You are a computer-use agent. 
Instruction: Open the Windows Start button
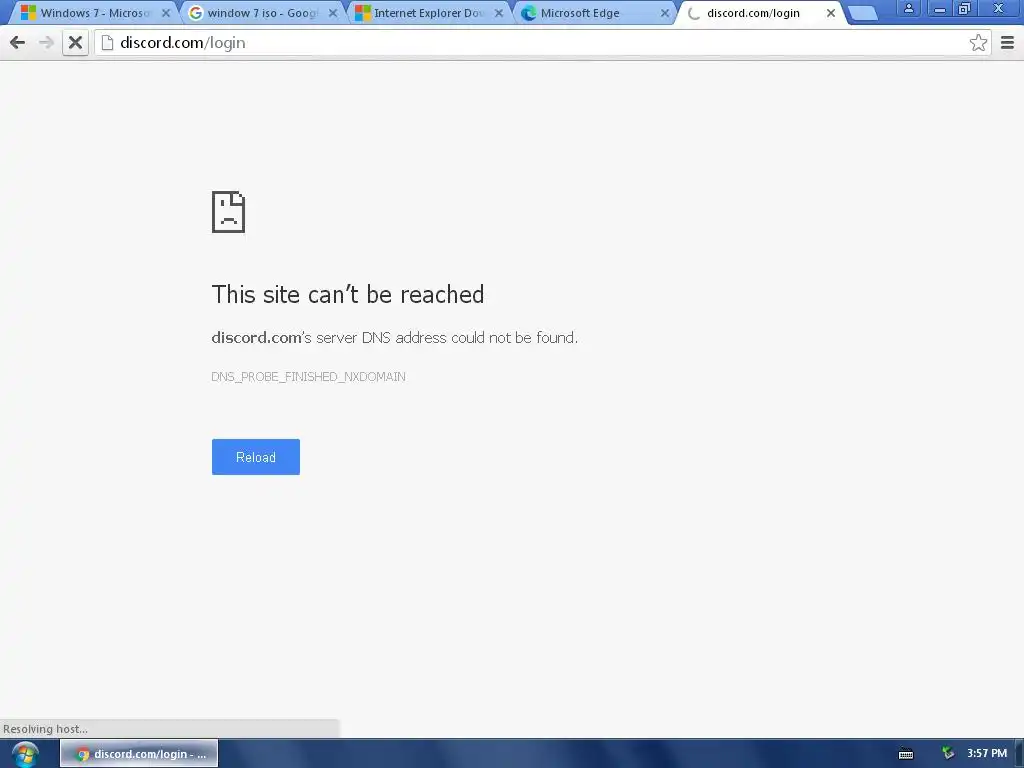tap(25, 754)
